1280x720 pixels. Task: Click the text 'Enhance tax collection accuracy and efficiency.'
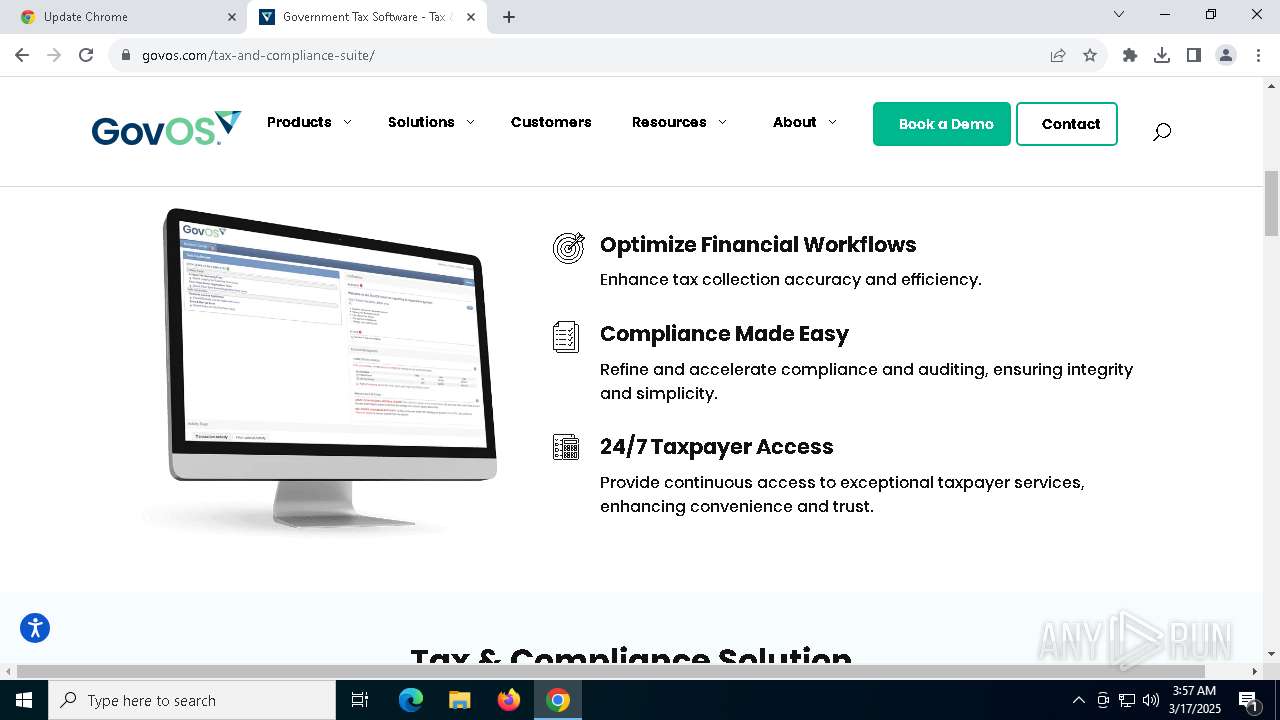pyautogui.click(x=791, y=280)
